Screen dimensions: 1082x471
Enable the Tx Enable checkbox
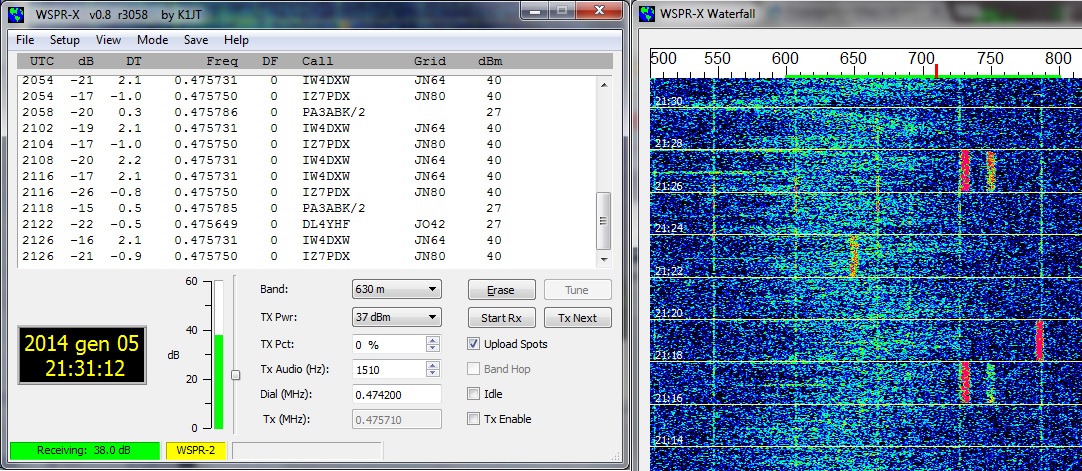pos(473,419)
